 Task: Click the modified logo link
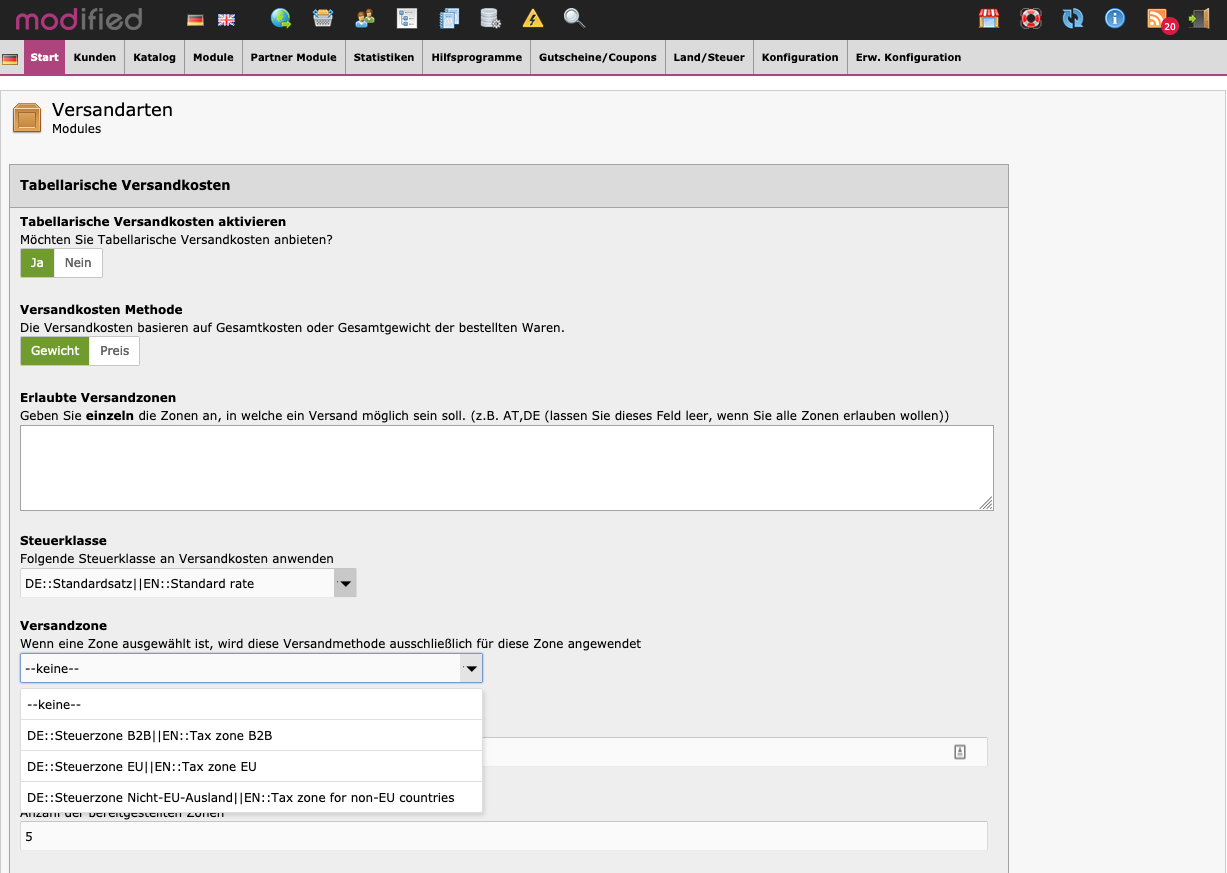click(79, 19)
